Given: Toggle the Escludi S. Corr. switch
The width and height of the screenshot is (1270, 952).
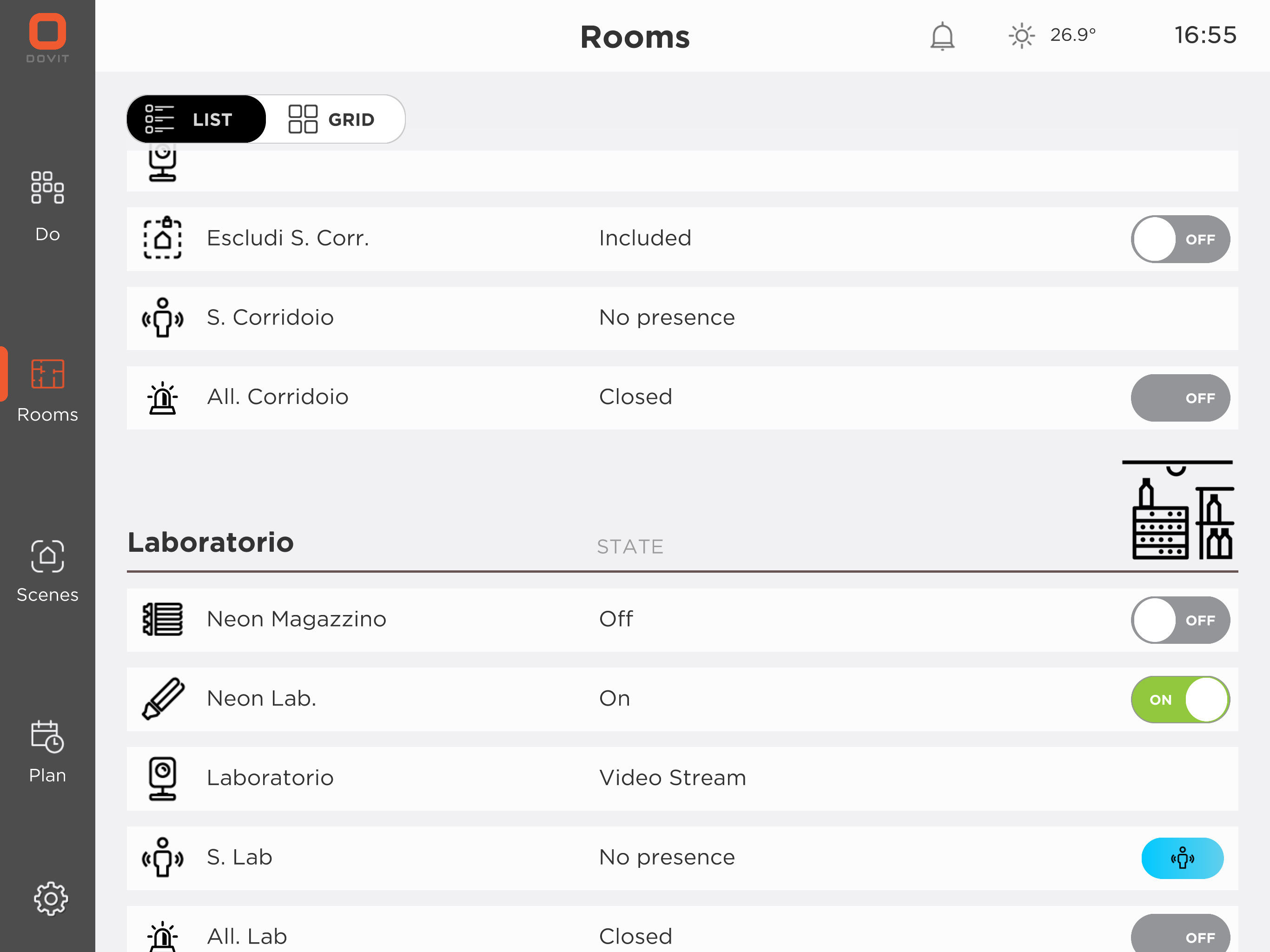Looking at the screenshot, I should (1180, 239).
